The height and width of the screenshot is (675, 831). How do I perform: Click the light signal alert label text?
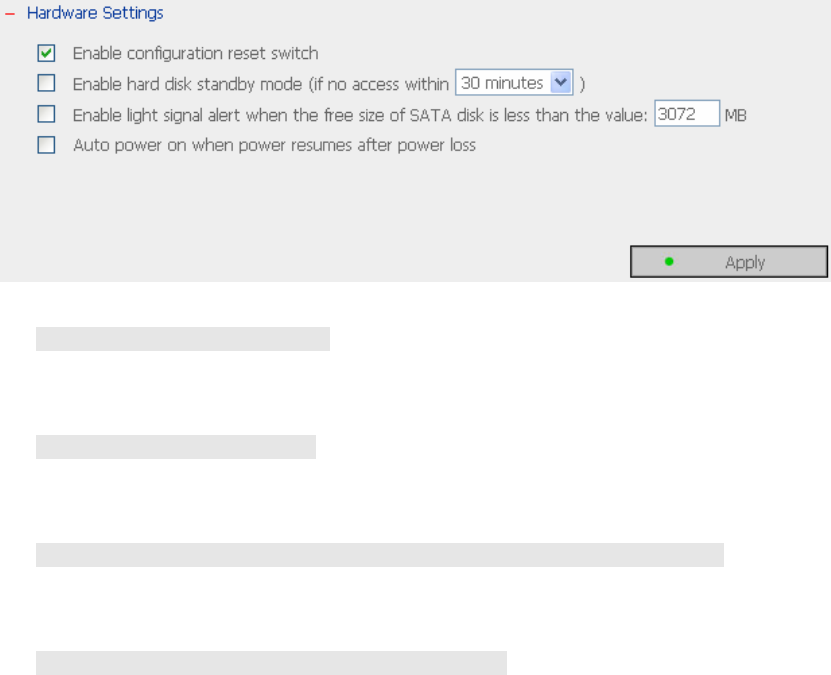click(x=360, y=115)
